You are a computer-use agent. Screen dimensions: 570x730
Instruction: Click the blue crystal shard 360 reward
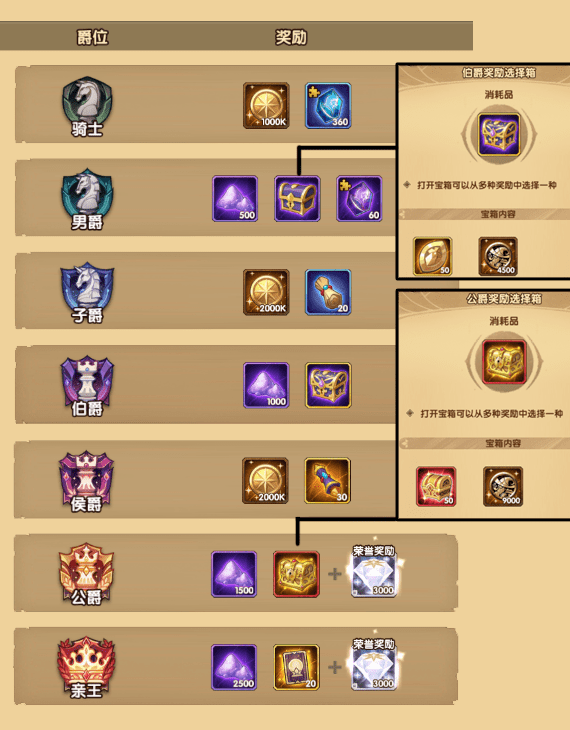328,106
